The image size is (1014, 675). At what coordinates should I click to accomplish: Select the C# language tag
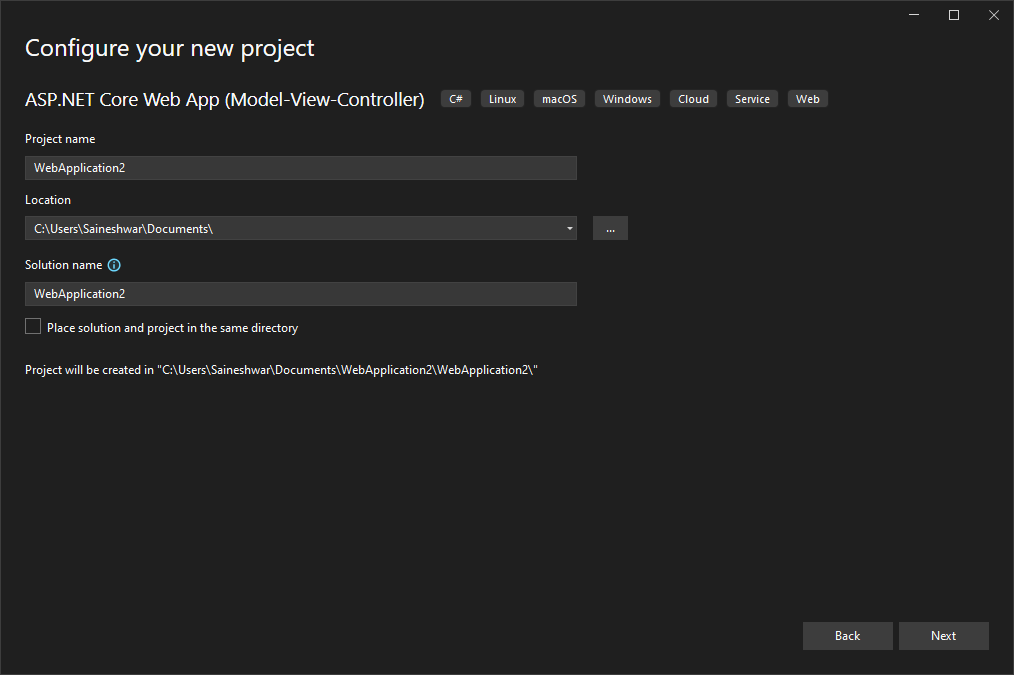click(455, 98)
